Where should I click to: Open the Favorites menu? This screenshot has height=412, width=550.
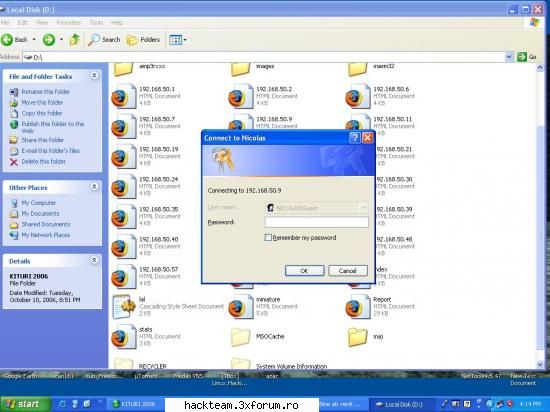pos(68,22)
